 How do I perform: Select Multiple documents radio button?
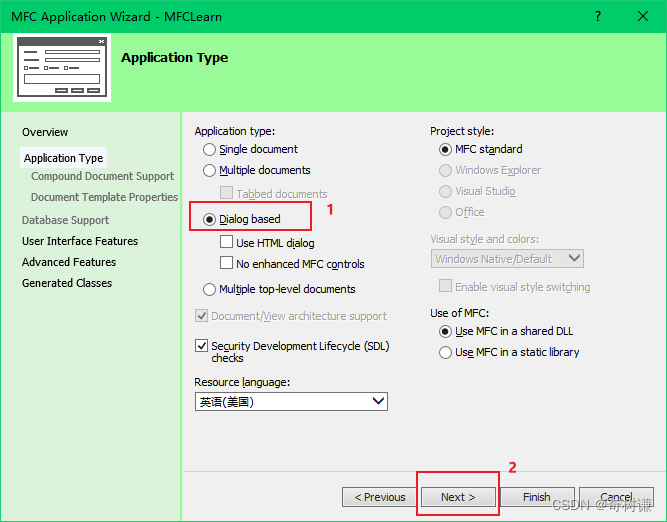(209, 170)
